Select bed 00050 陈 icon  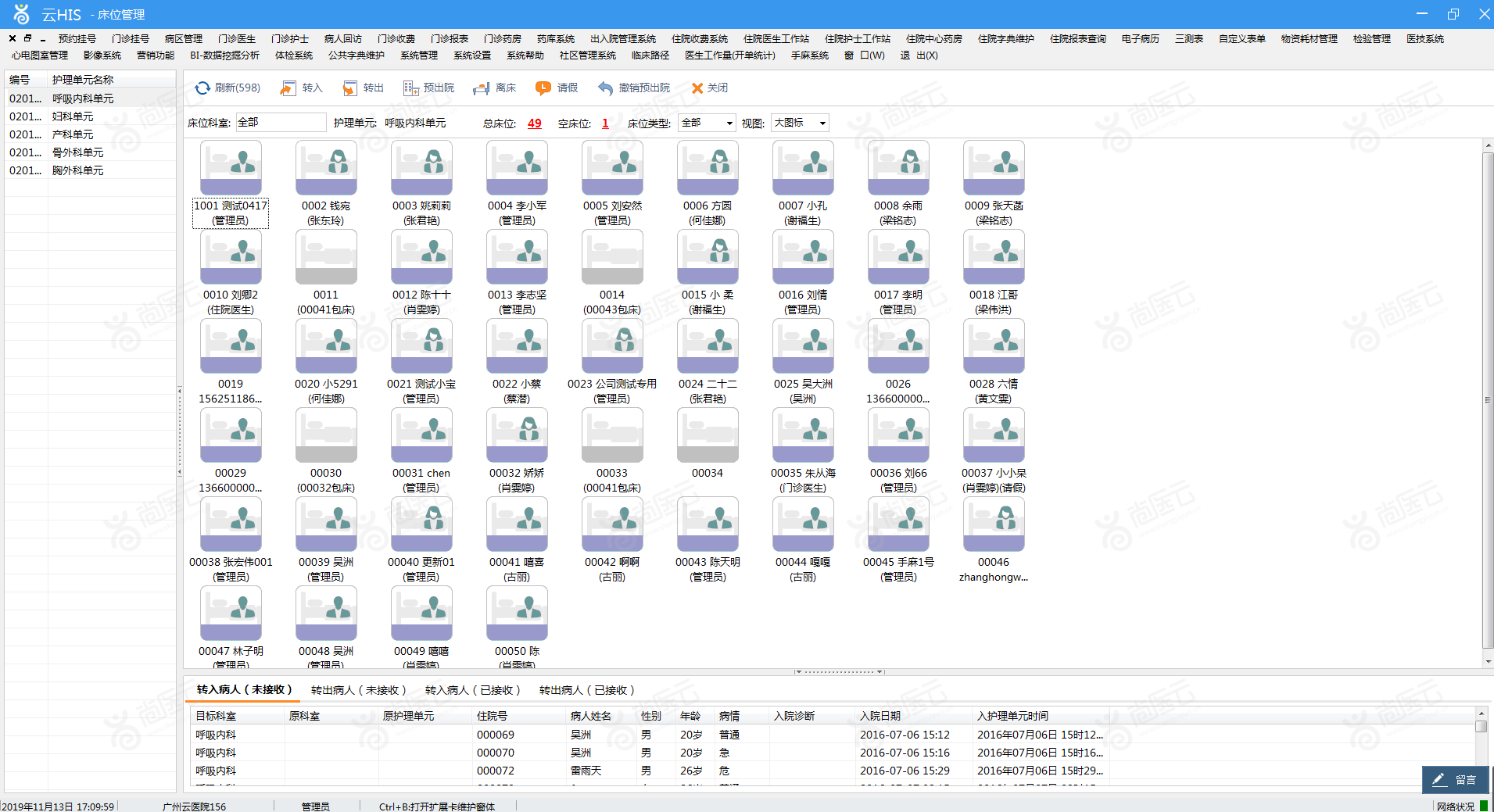tap(517, 613)
